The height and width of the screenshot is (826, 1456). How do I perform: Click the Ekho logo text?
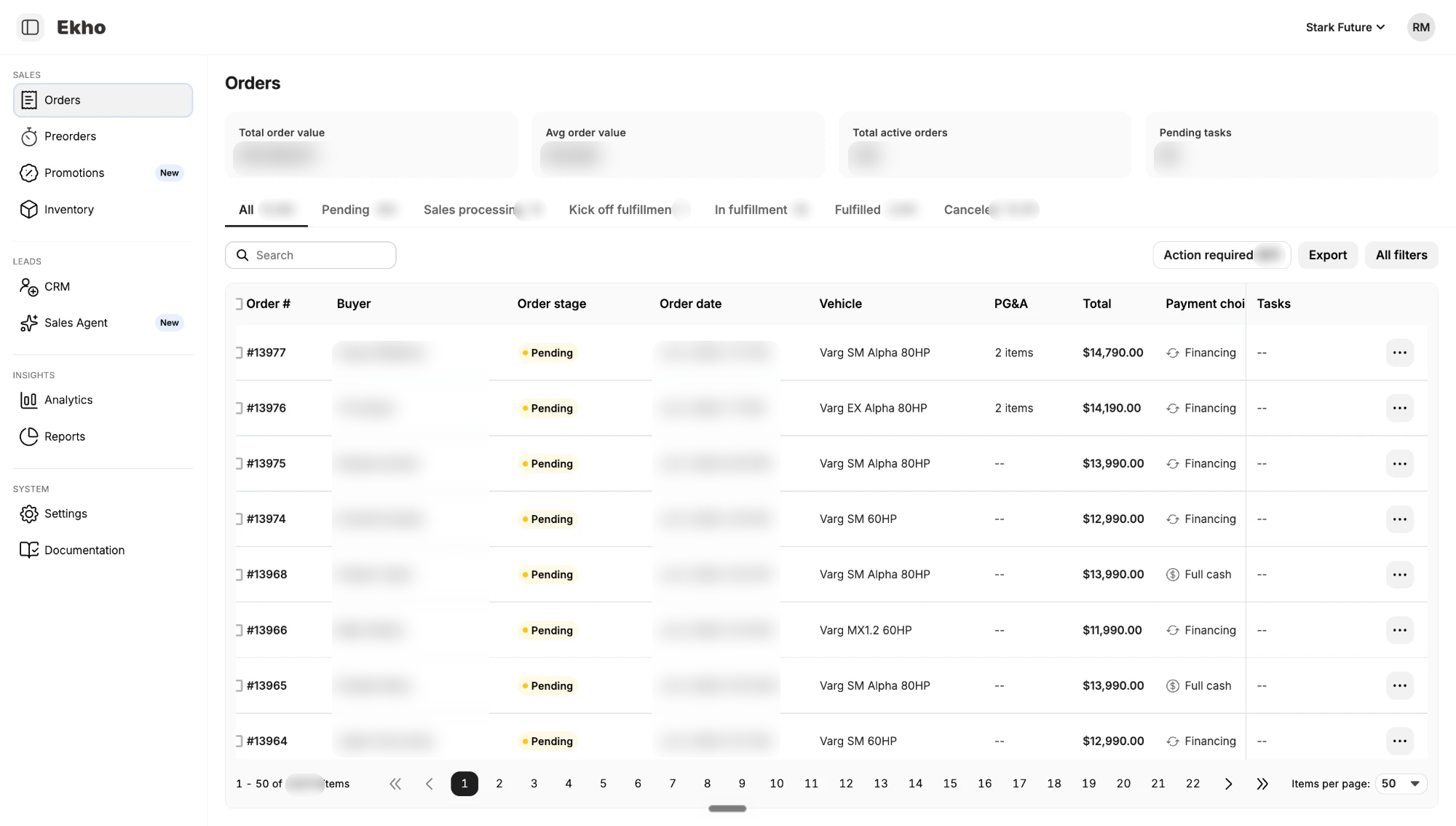tap(81, 28)
